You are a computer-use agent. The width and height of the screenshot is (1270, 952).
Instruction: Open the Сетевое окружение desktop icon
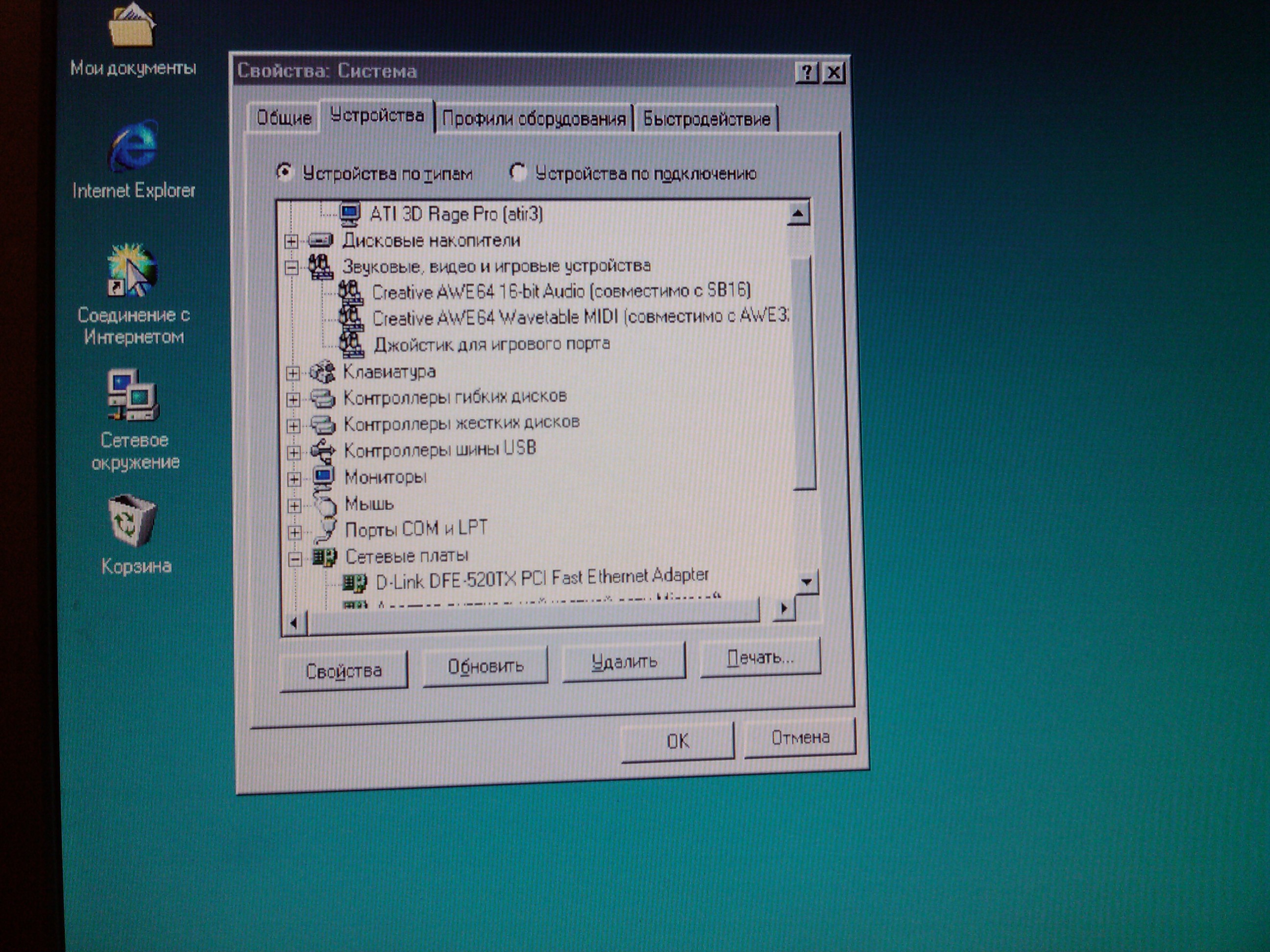(x=133, y=395)
